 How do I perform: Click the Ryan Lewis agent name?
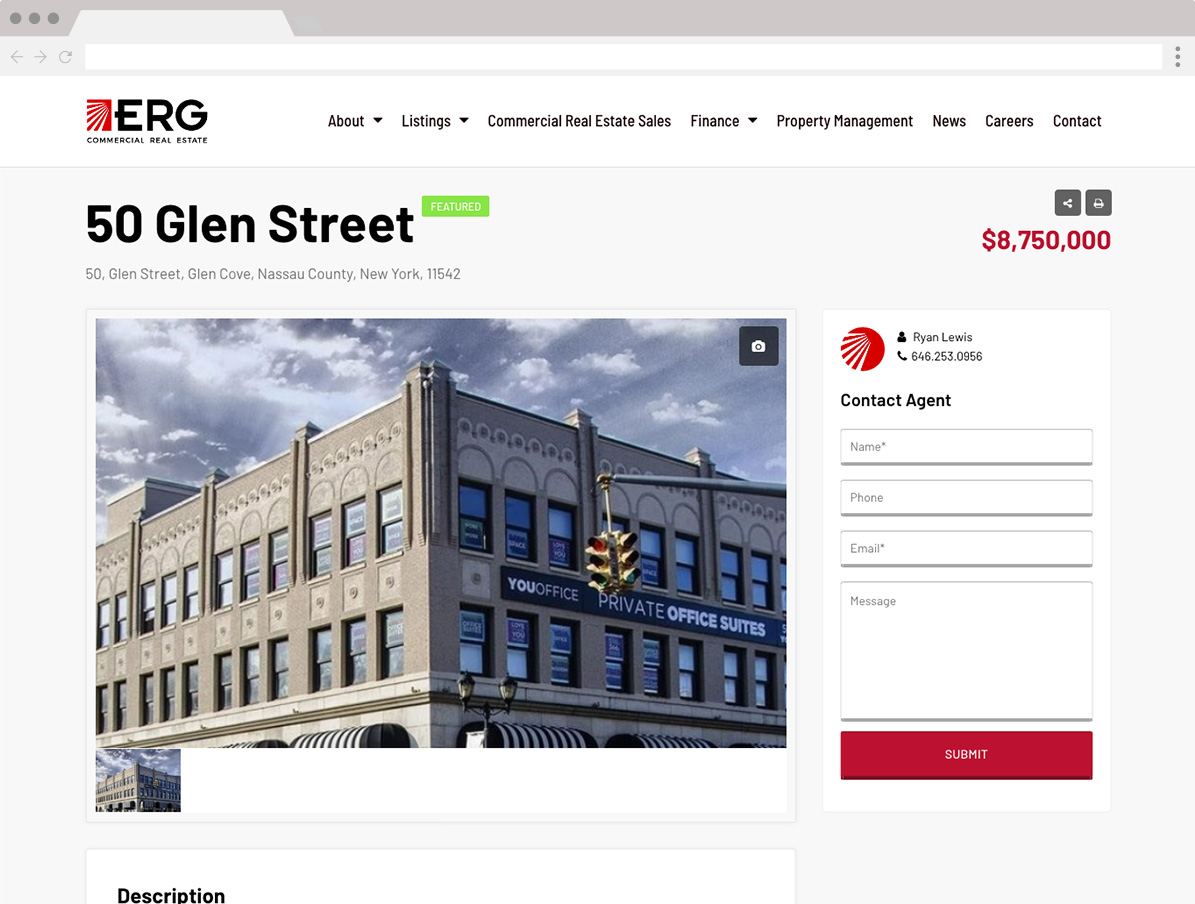942,337
